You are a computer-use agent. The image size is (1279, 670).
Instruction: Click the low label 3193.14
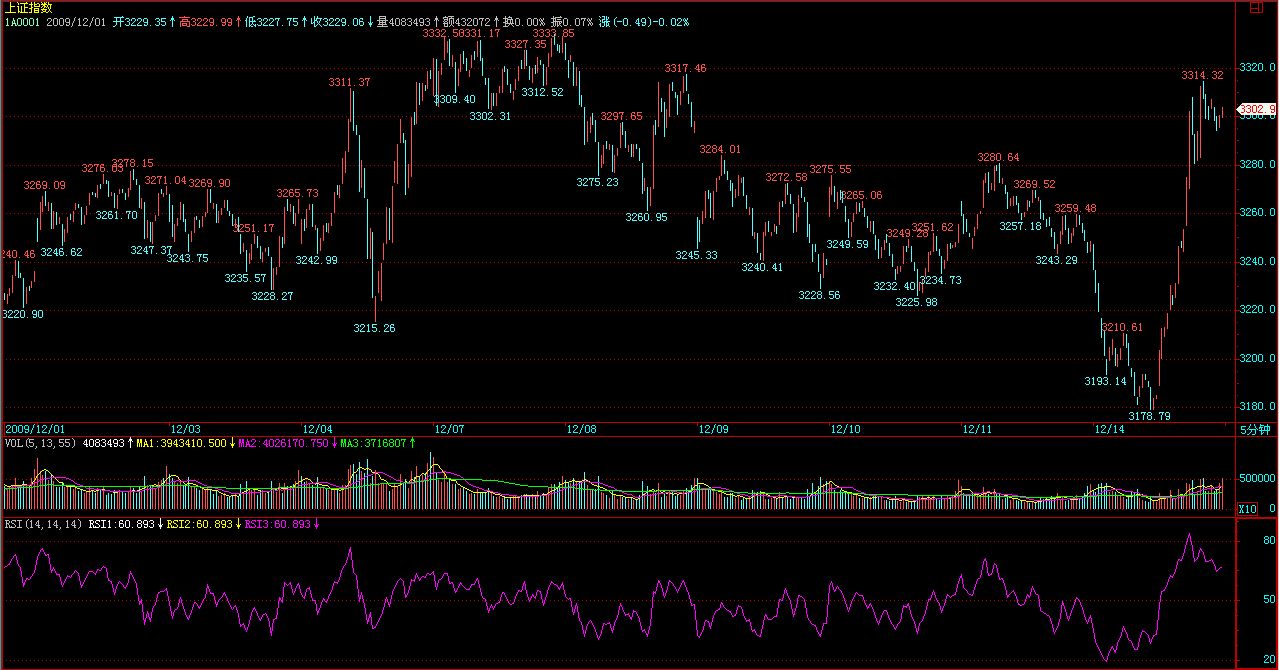(1105, 381)
